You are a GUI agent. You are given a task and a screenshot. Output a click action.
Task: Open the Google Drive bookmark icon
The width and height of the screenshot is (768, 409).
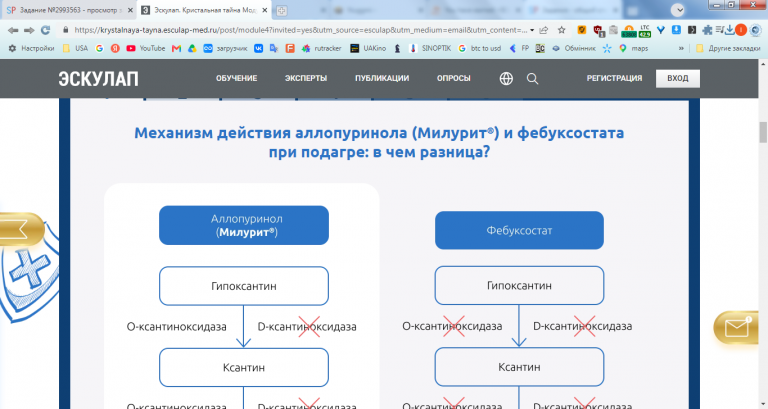click(192, 48)
